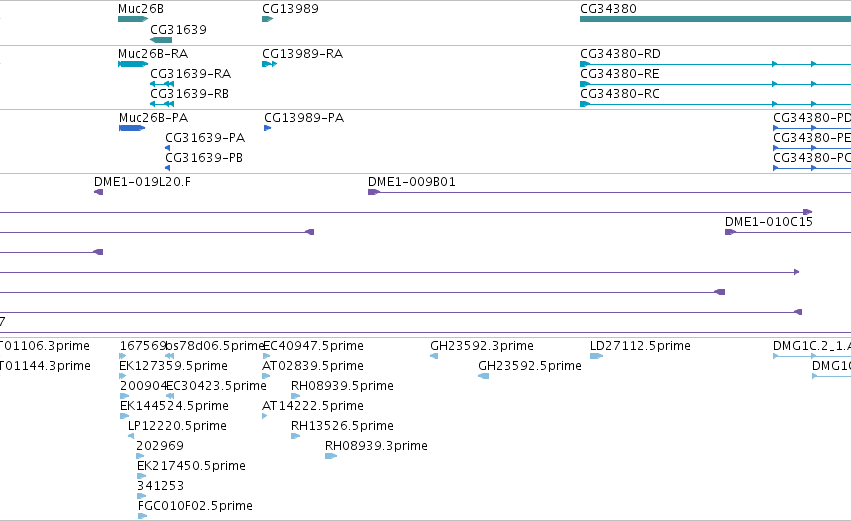This screenshot has width=851, height=521.
Task: Select LD27112.5prime EST label
Action: [640, 346]
